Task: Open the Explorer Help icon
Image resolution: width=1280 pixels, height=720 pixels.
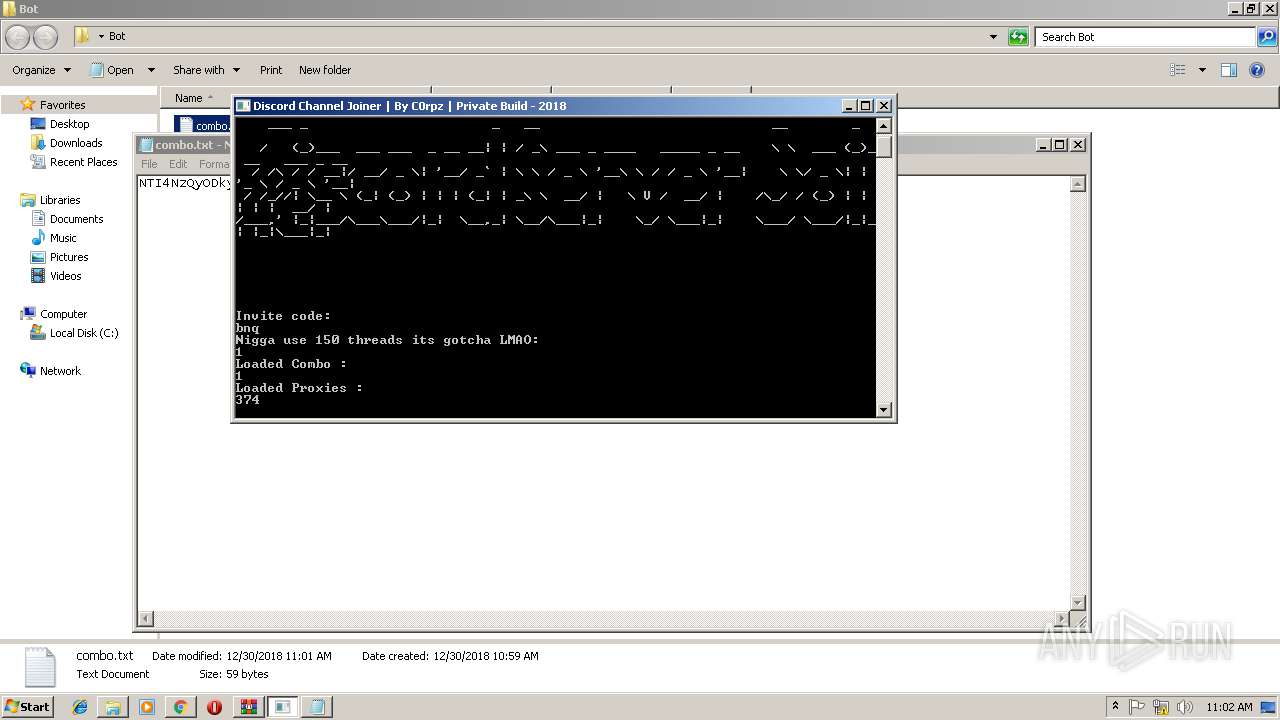Action: [x=1257, y=70]
